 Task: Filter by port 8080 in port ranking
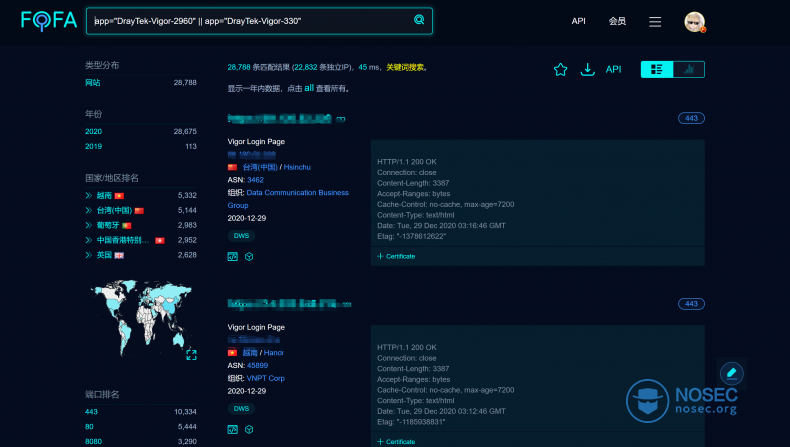click(93, 441)
